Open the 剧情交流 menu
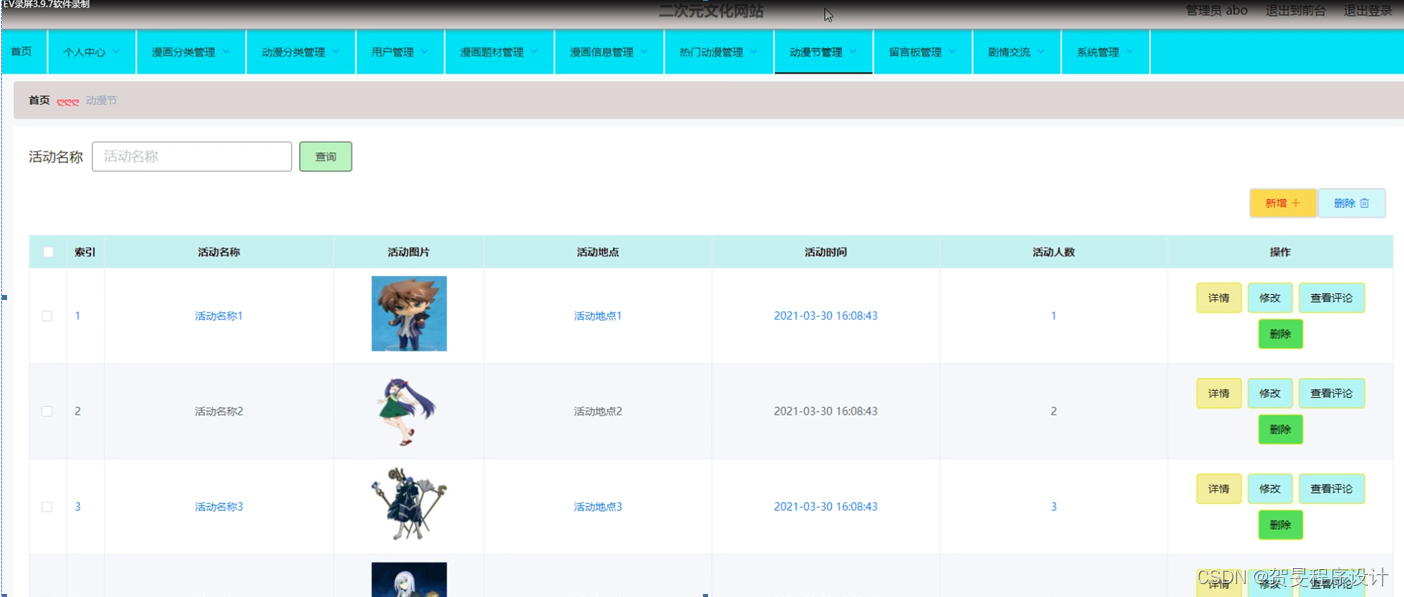Viewport: 1404px width, 597px height. (1016, 52)
